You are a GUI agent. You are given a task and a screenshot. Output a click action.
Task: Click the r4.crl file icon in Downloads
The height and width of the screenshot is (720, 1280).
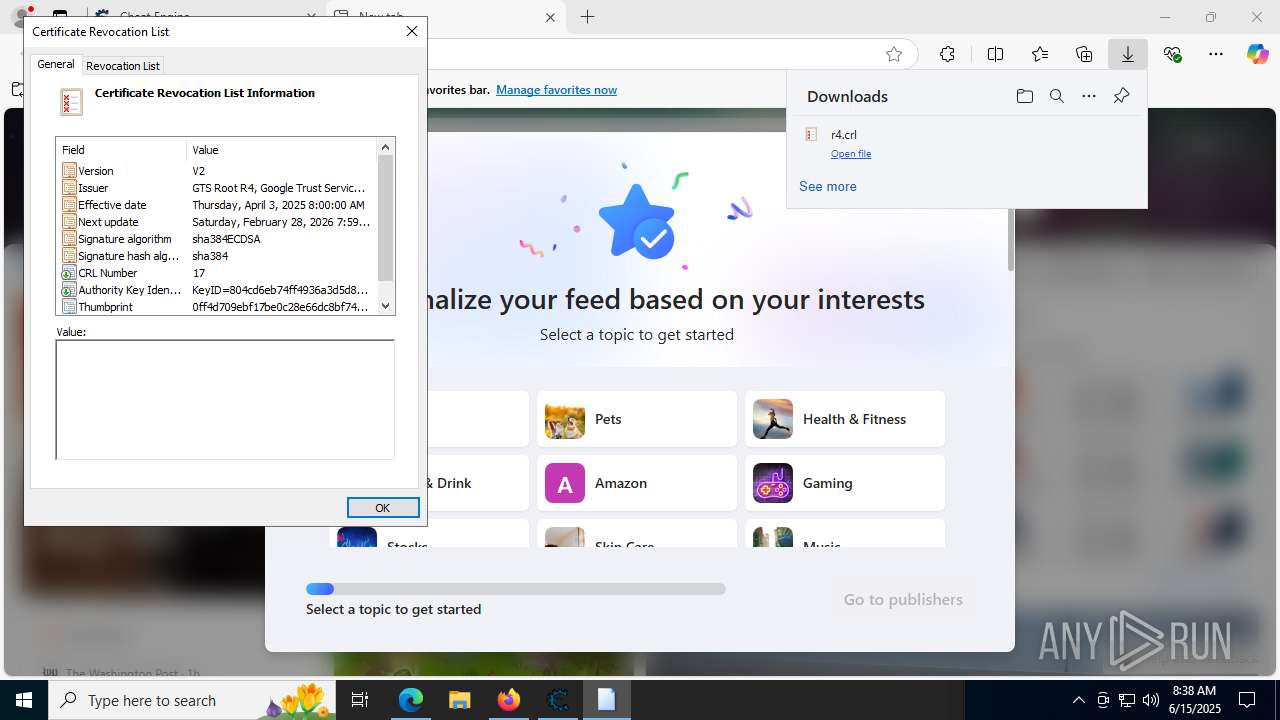click(811, 134)
